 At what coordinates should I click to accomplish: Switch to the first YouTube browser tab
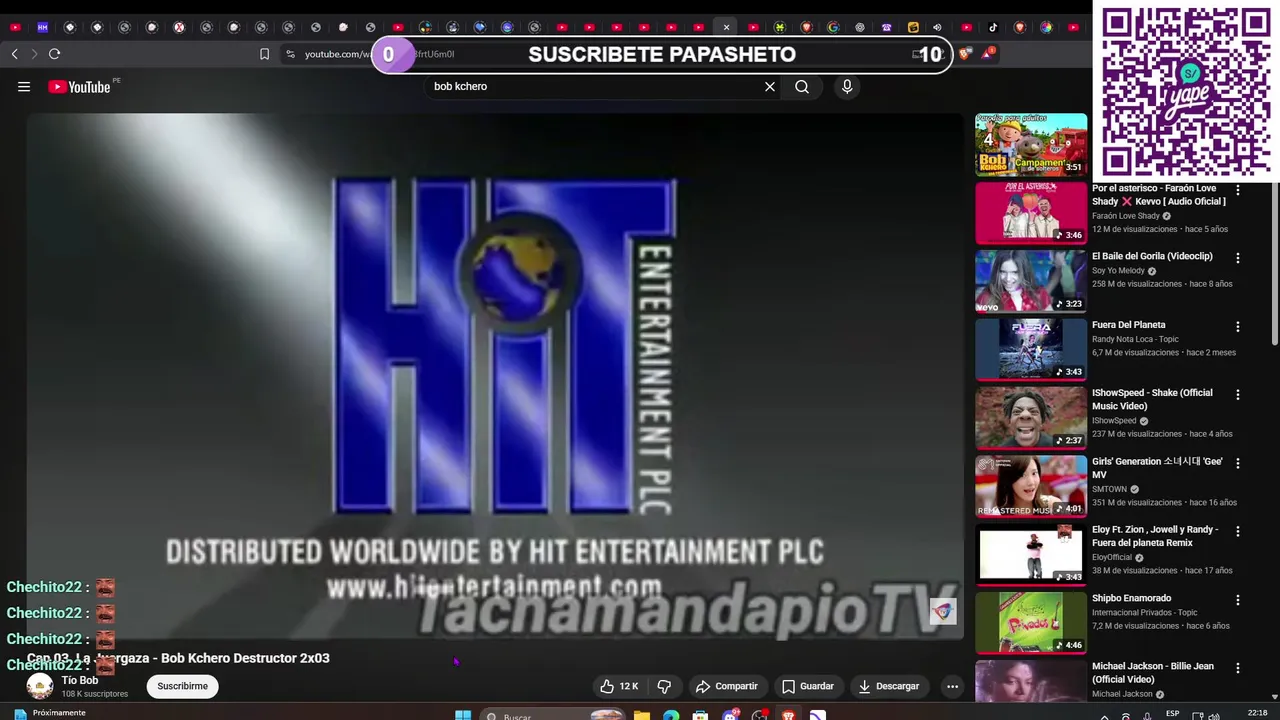pyautogui.click(x=15, y=27)
